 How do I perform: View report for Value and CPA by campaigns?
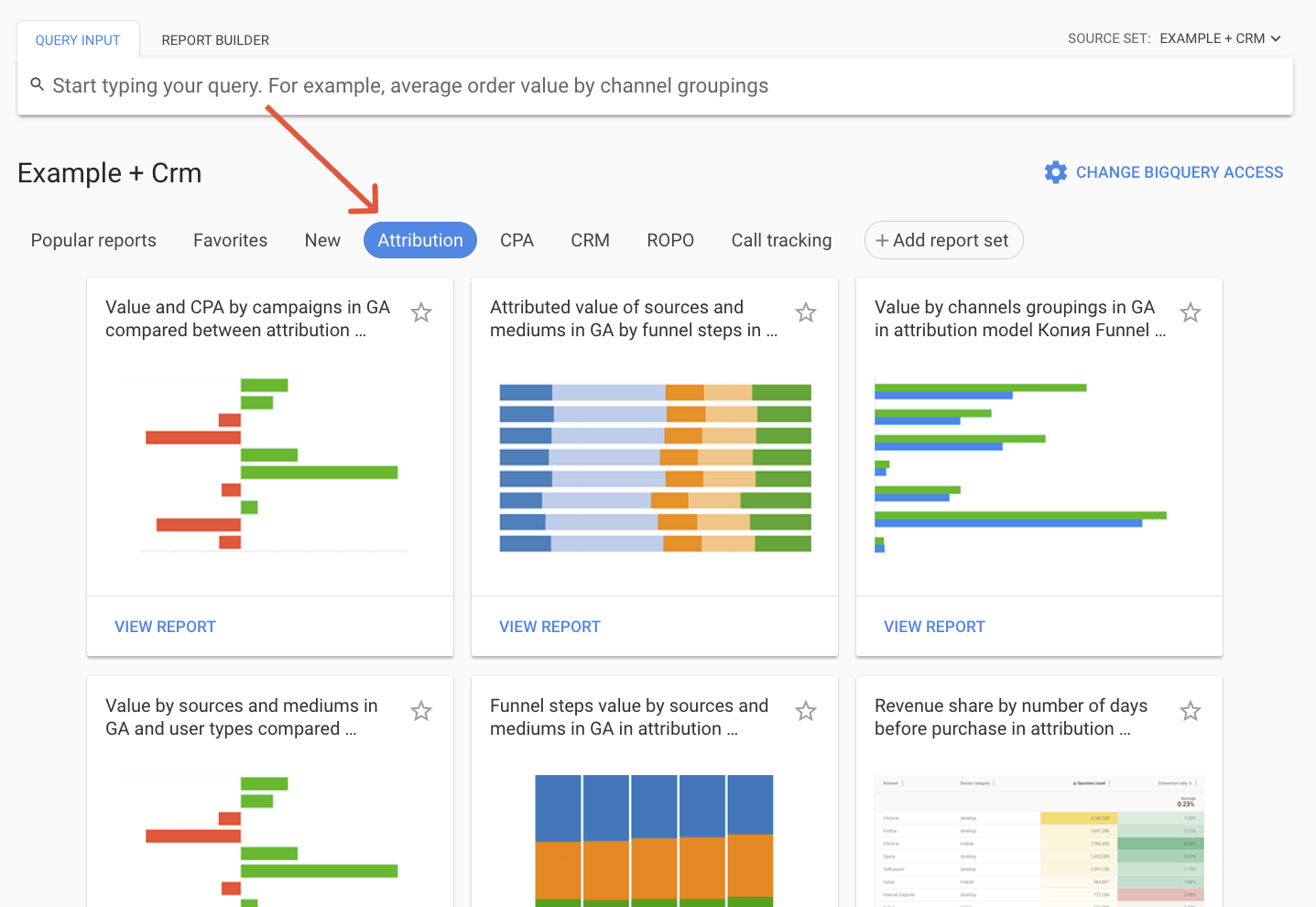pyautogui.click(x=165, y=627)
